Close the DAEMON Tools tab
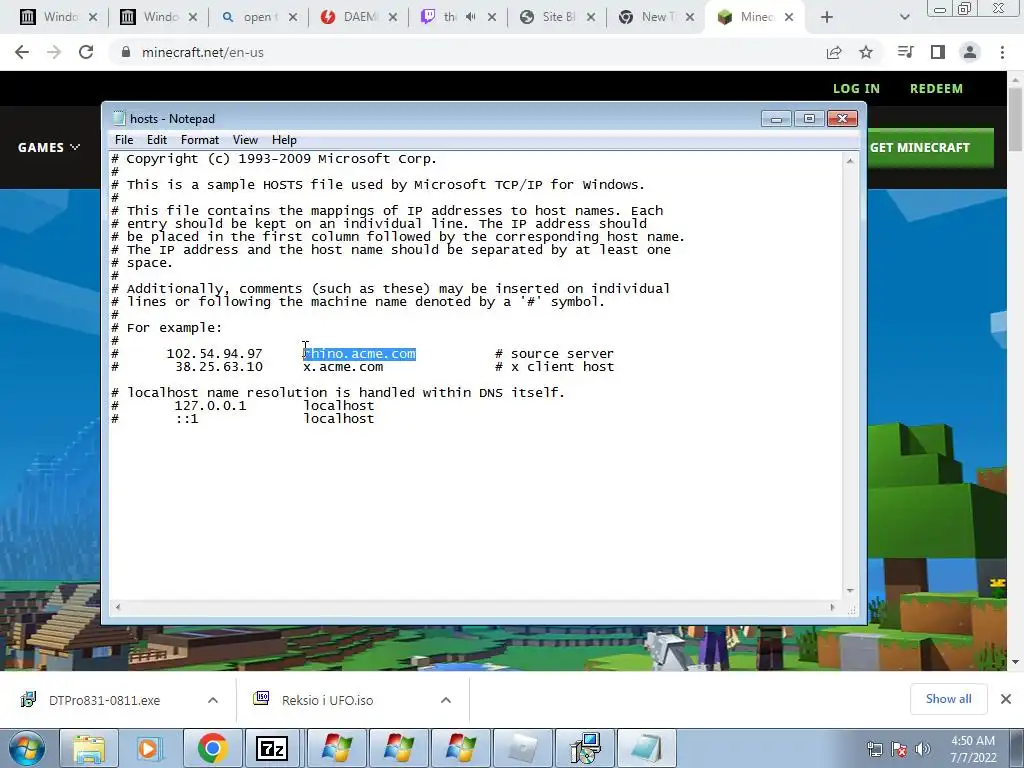This screenshot has height=768, width=1024. point(392,18)
